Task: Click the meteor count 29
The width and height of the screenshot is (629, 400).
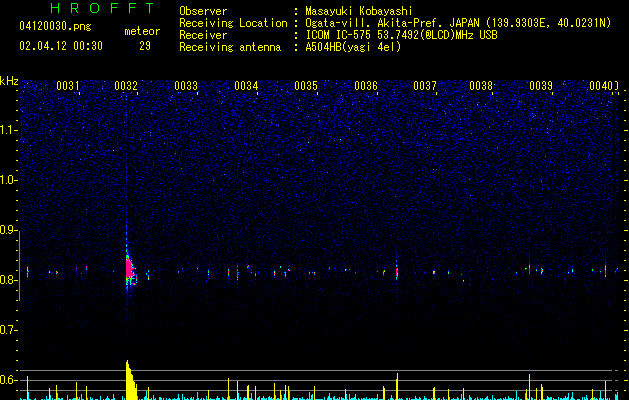Action: [x=145, y=46]
